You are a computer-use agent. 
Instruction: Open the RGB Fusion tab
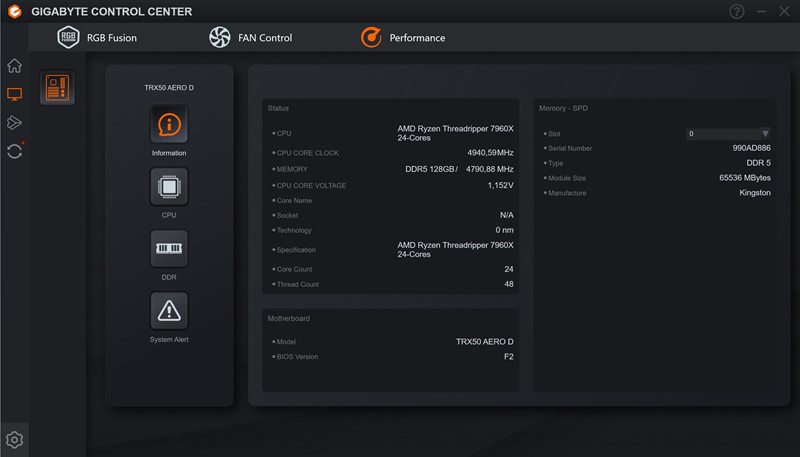point(97,37)
